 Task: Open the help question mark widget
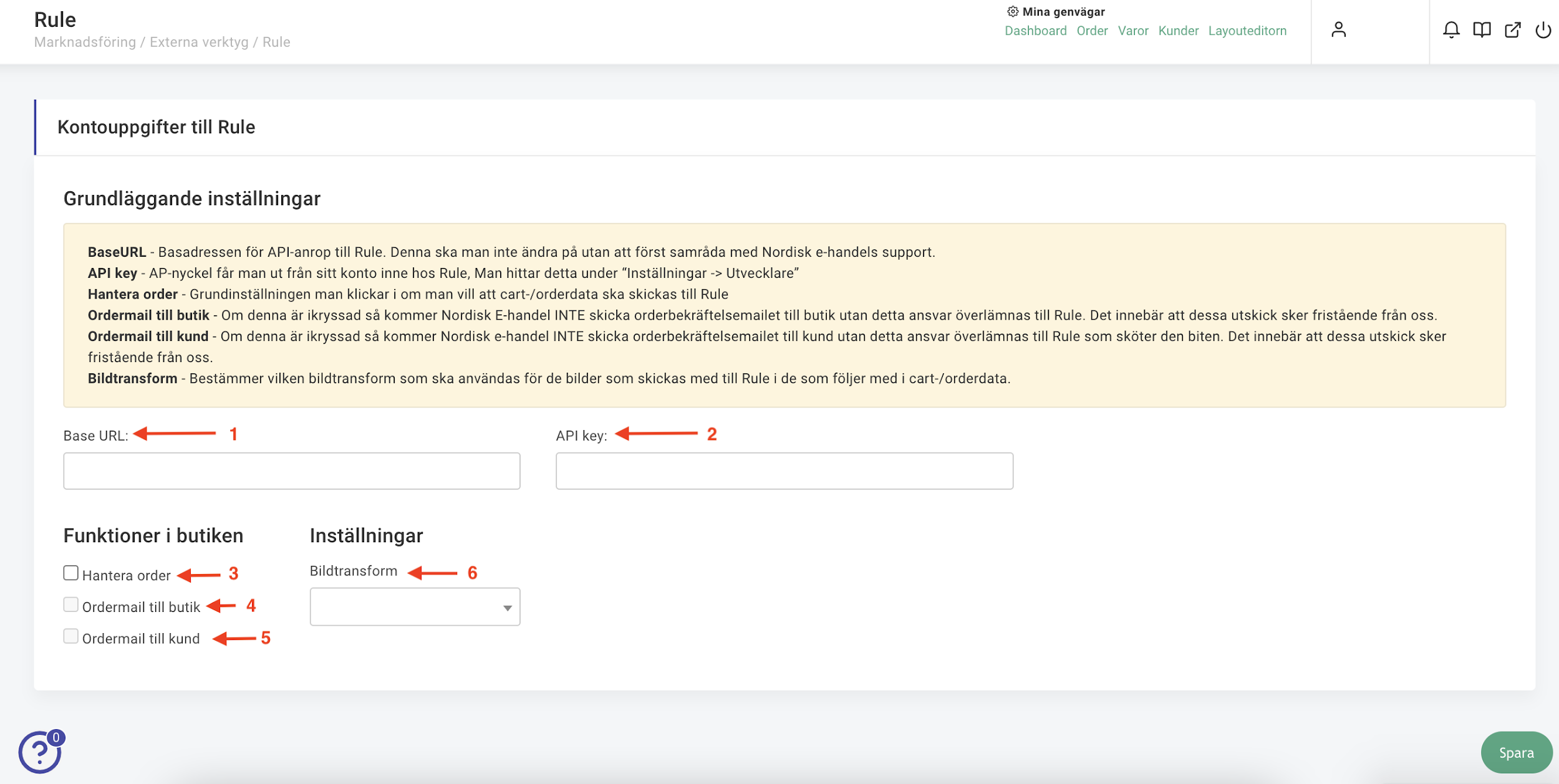[41, 752]
